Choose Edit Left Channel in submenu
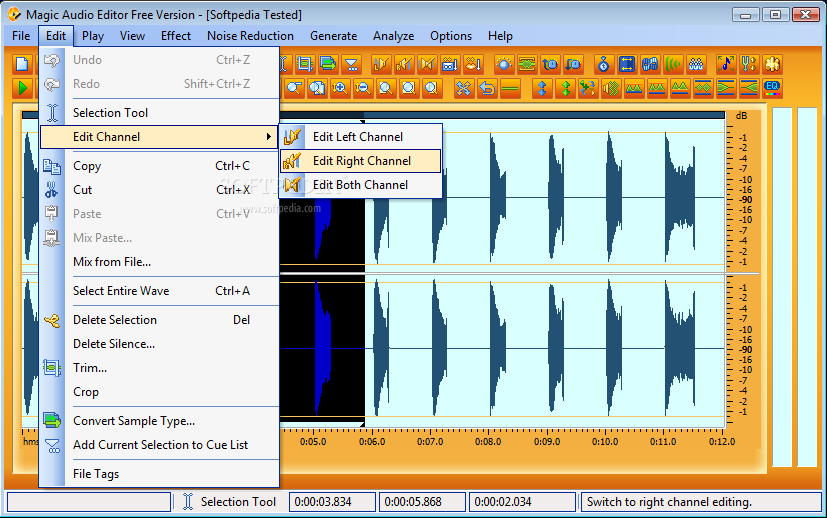 [361, 137]
